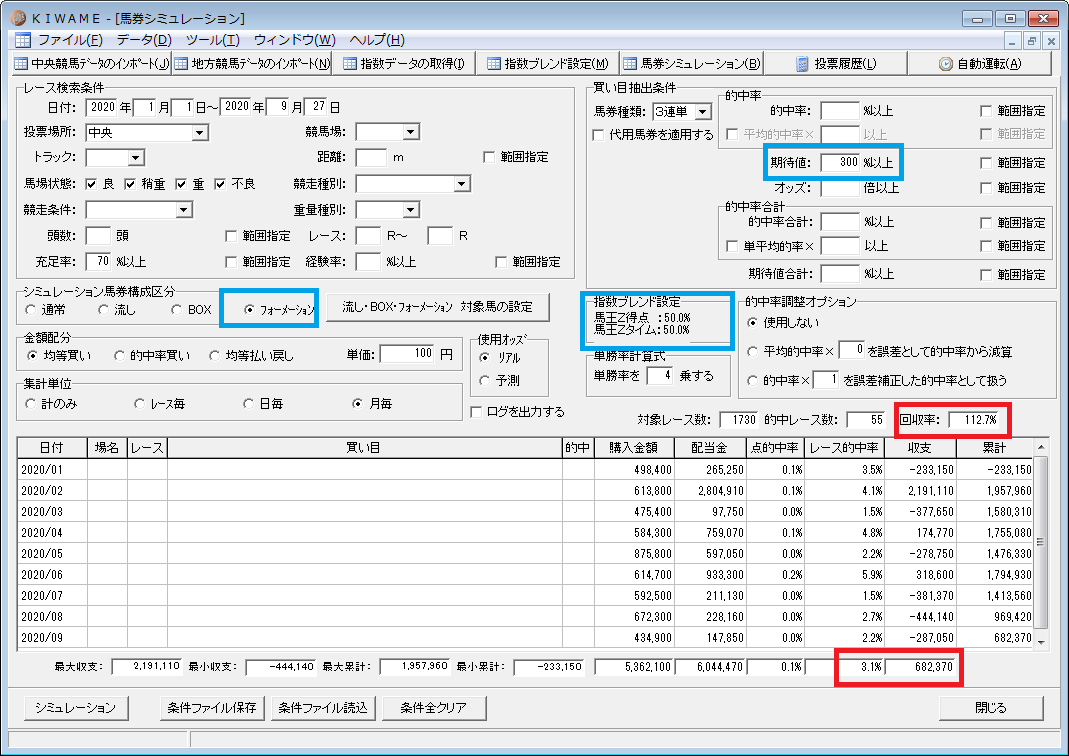
Task: Select the フォーメーション radio button
Action: click(x=250, y=309)
